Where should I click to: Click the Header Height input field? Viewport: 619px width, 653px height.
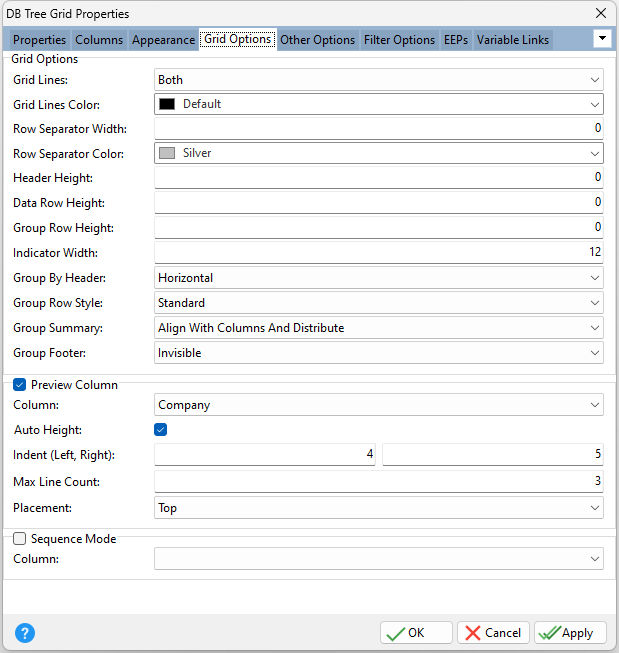click(379, 177)
